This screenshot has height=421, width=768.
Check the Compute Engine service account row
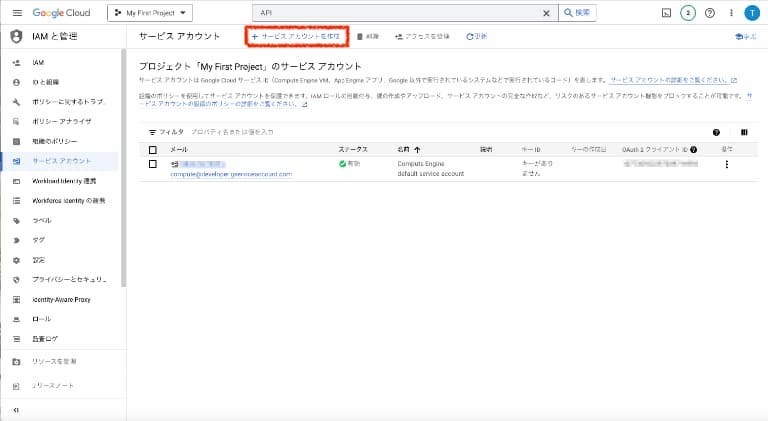pyautogui.click(x=153, y=164)
